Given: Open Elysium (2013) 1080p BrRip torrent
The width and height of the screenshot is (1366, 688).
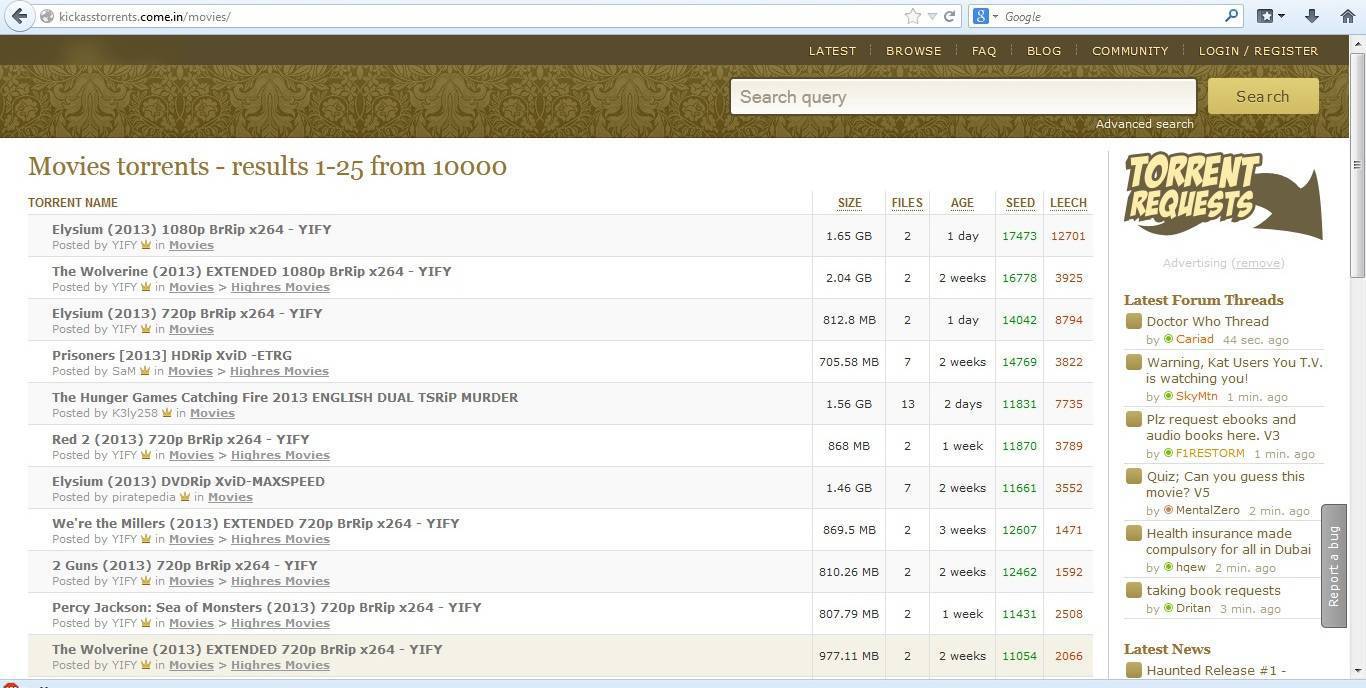Looking at the screenshot, I should coord(191,229).
